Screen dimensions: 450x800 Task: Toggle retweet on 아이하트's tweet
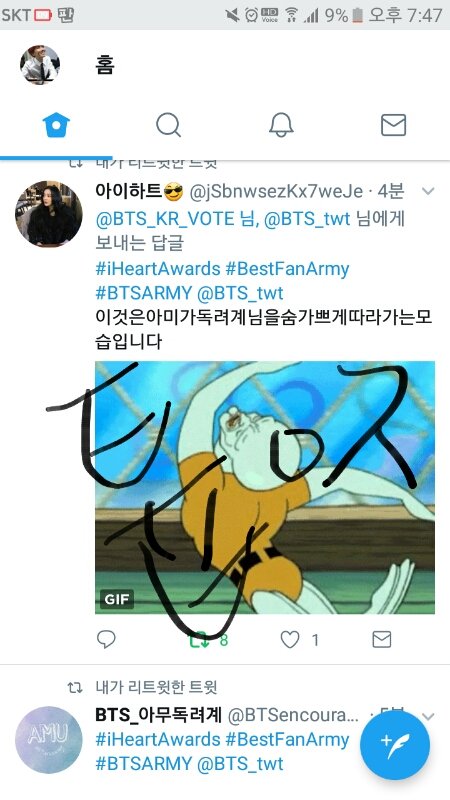[x=199, y=639]
